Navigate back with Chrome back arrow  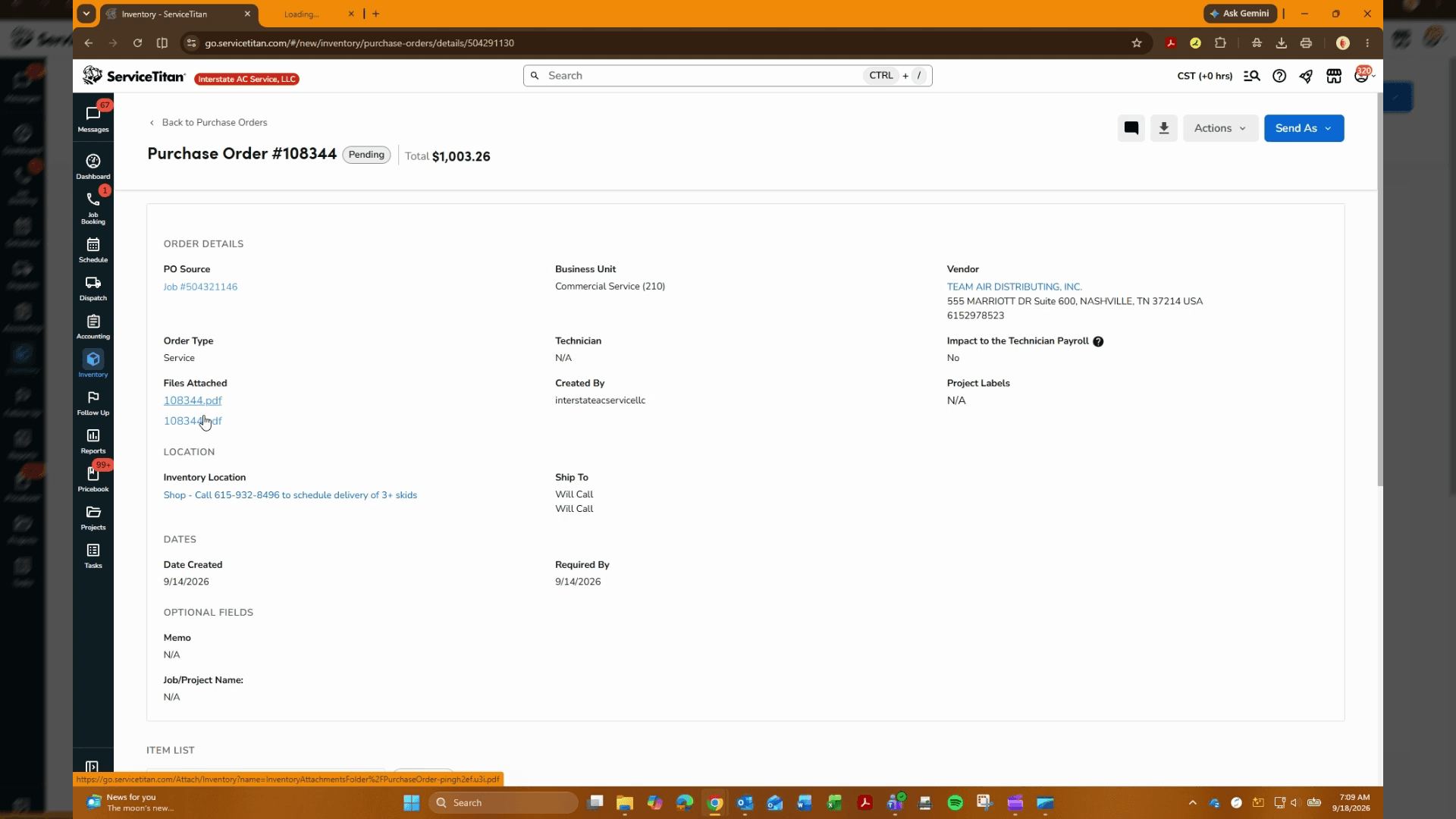89,43
